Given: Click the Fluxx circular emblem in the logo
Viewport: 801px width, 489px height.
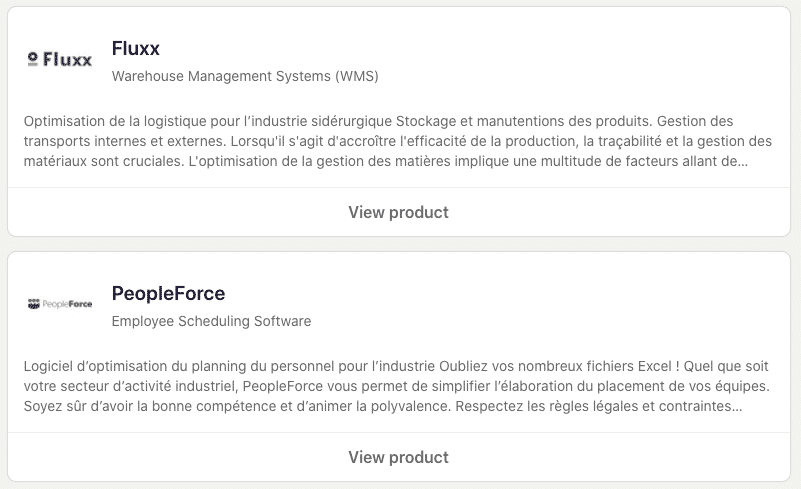Looking at the screenshot, I should pos(33,59).
